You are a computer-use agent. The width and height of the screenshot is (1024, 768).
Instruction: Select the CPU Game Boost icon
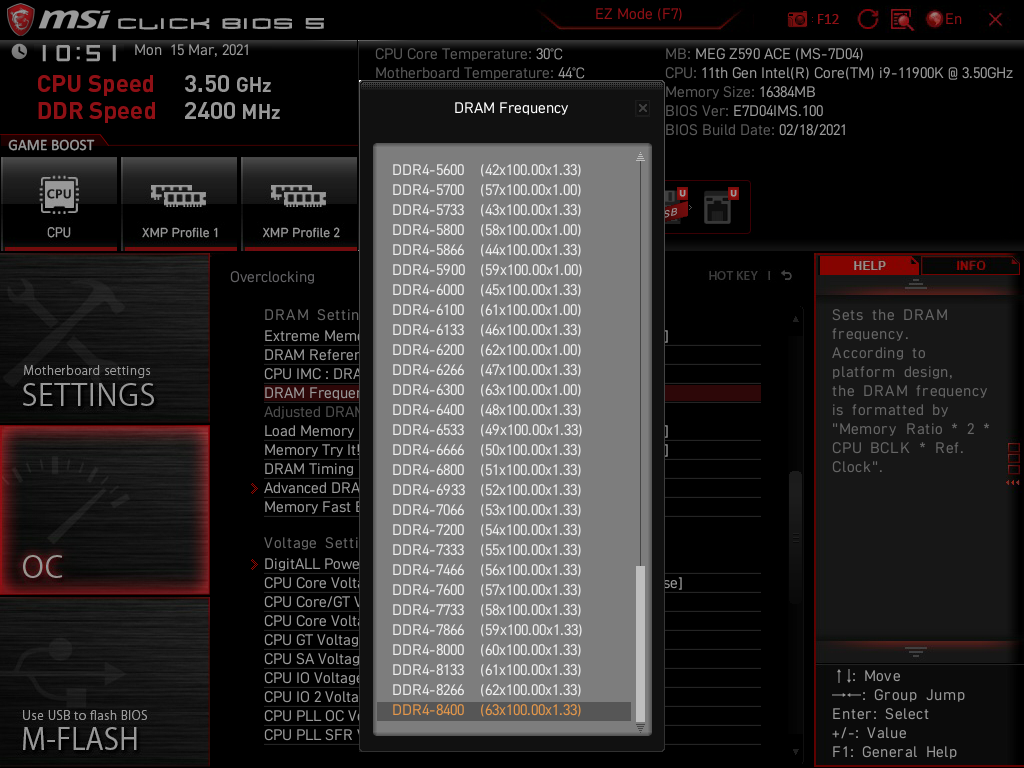[59, 203]
